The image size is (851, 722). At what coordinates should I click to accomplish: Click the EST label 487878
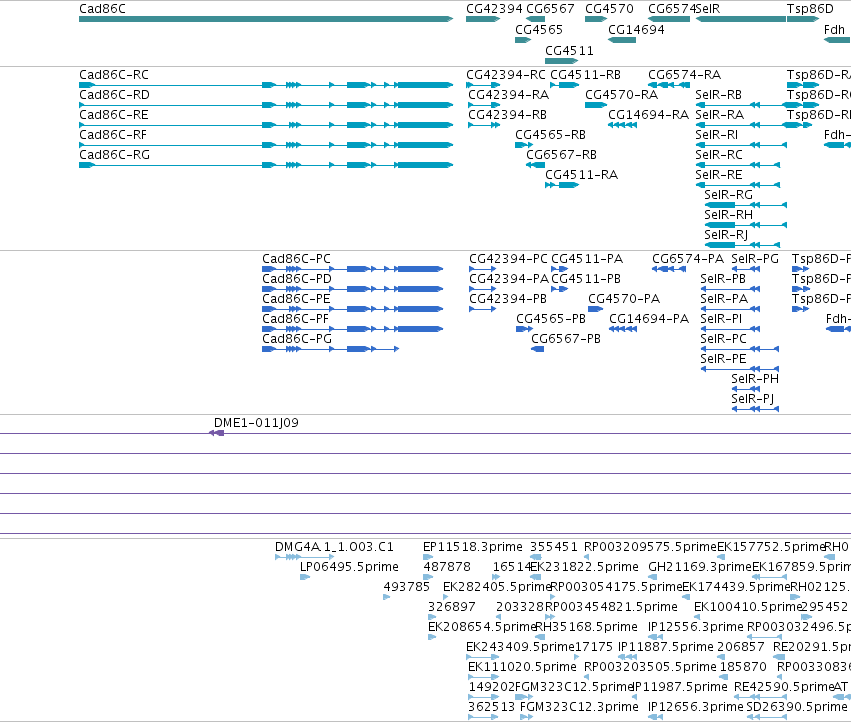[x=447, y=567]
